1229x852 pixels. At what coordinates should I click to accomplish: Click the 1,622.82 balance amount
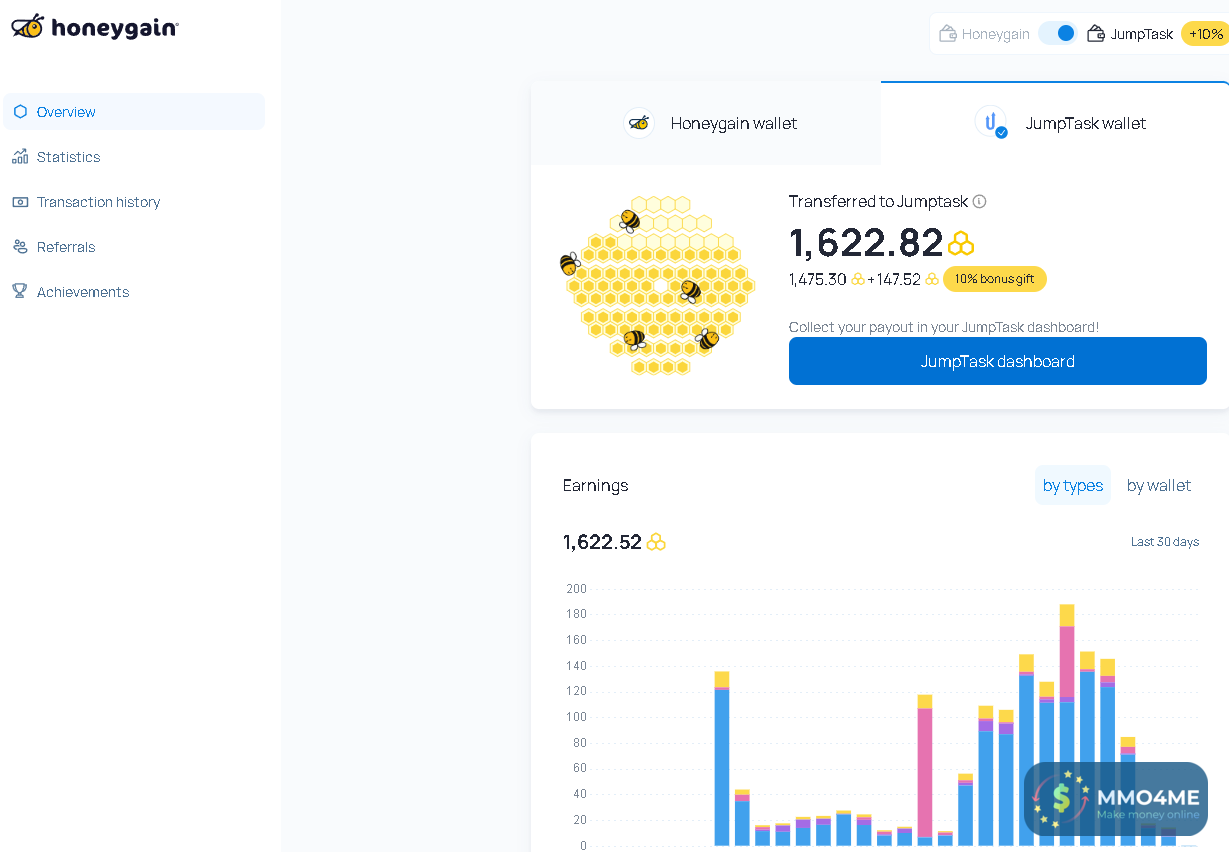click(x=866, y=243)
